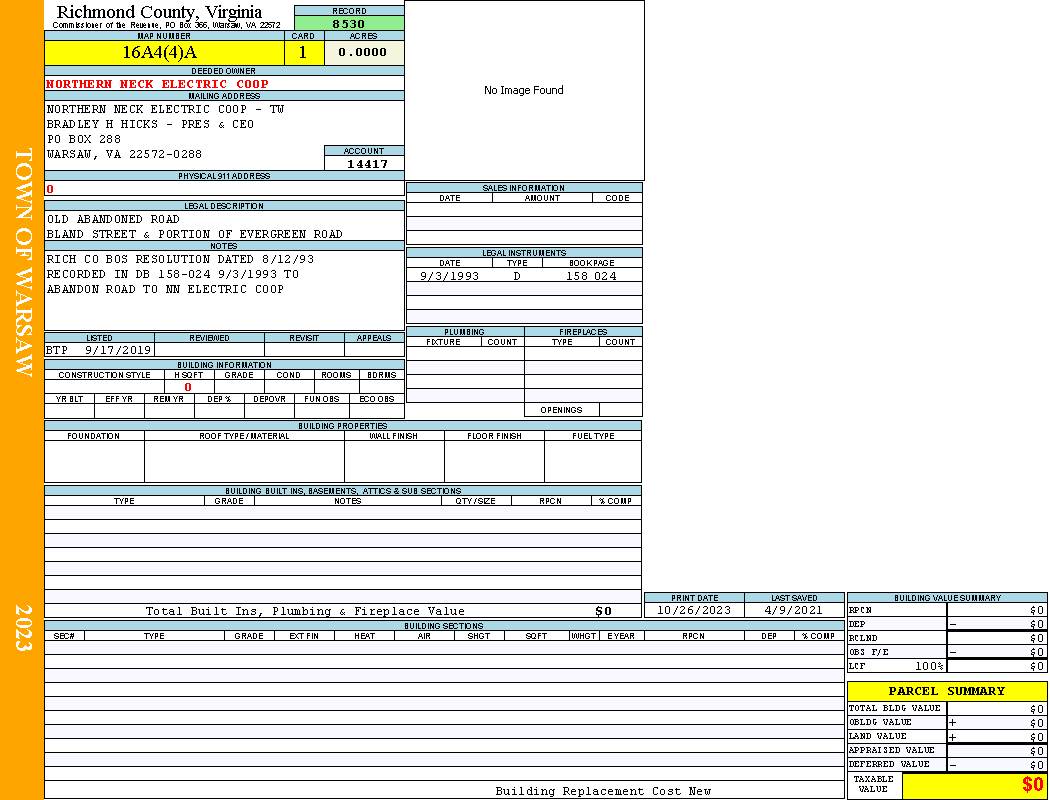This screenshot has width=1050, height=800.
Task: Click the print date 10/26/2023
Action: click(x=694, y=610)
